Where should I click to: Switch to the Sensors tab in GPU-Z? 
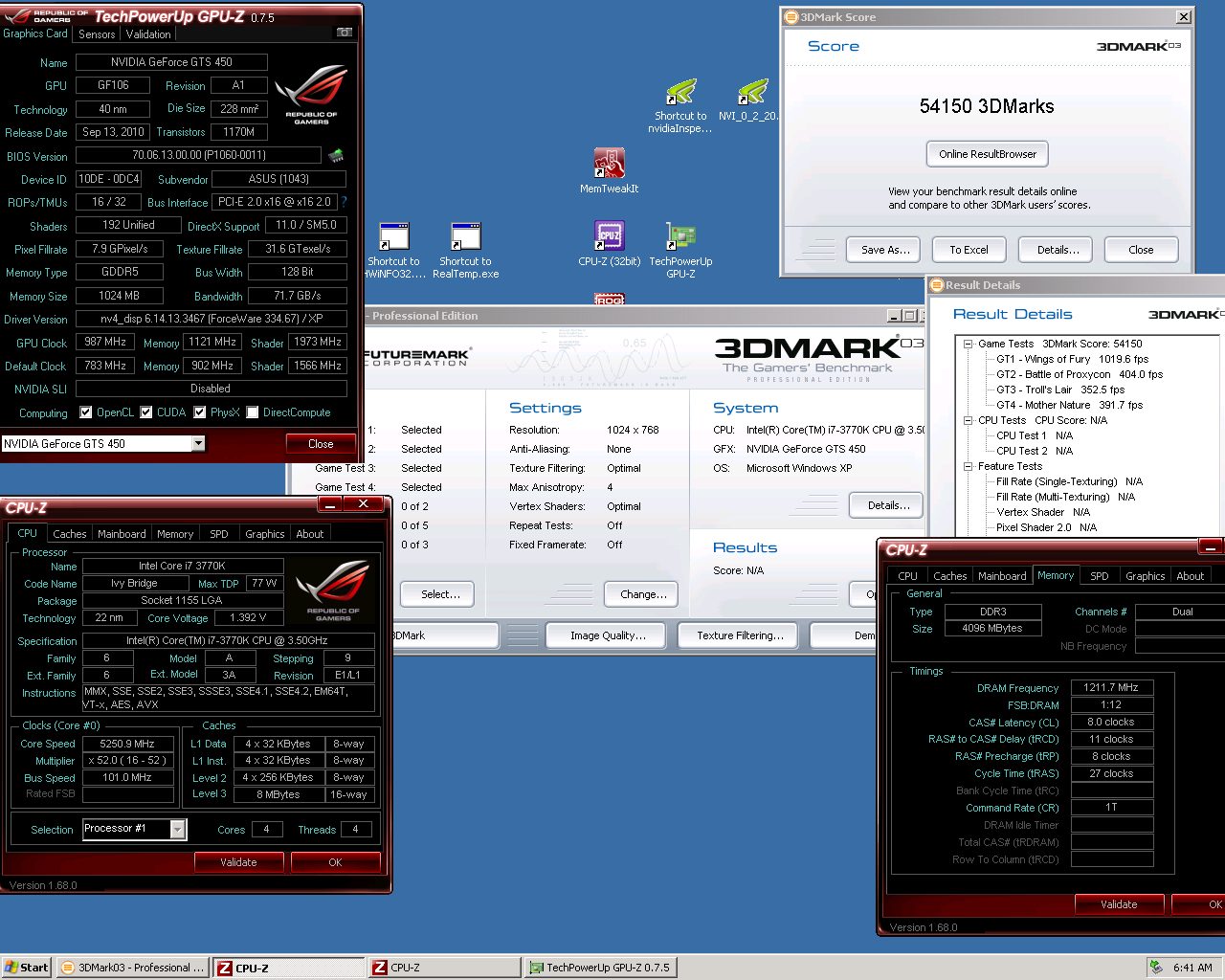click(97, 33)
